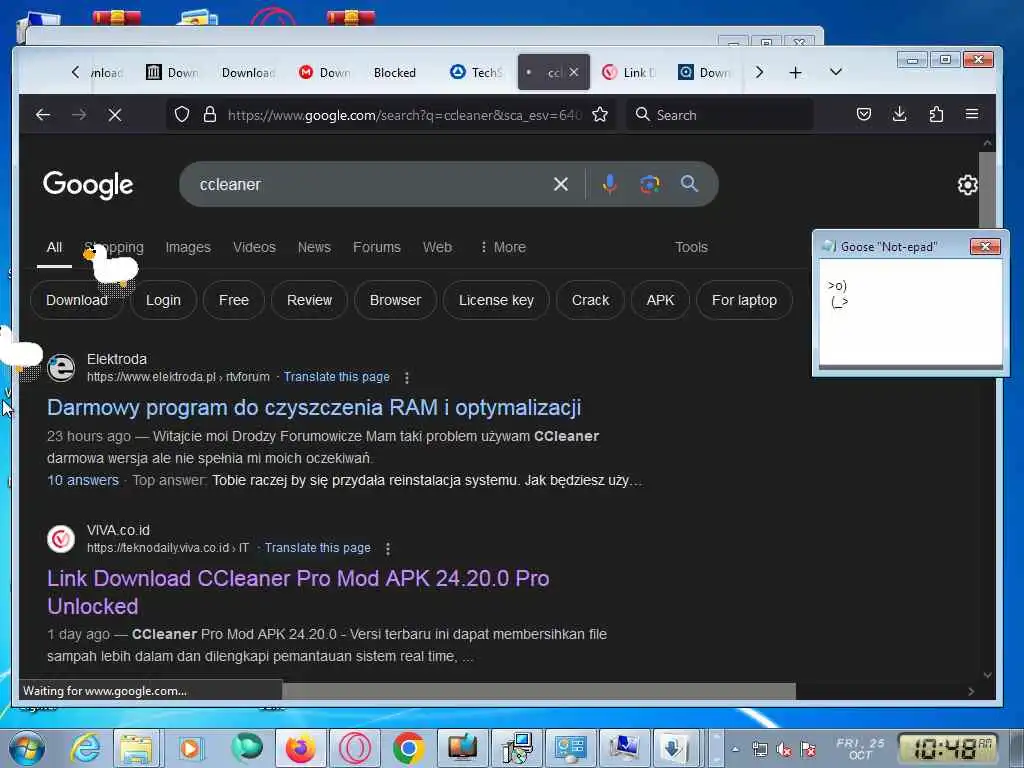The width and height of the screenshot is (1024, 768).
Task: Open Windows Explorer from taskbar
Action: [136, 748]
